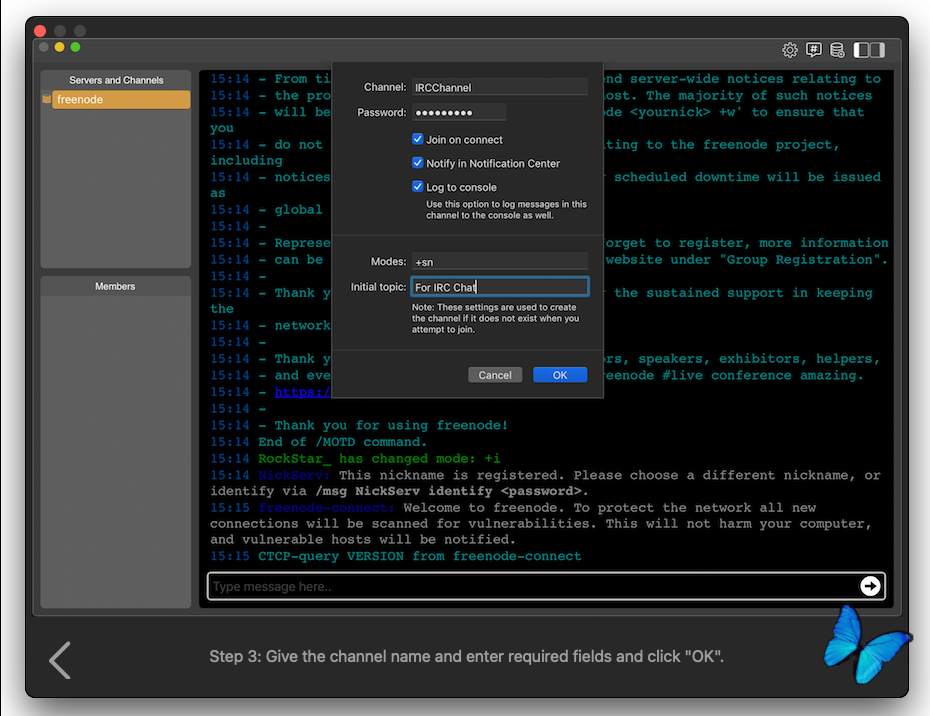Image resolution: width=930 pixels, height=716 pixels.
Task: Go back using the left chevron arrow
Action: click(60, 660)
